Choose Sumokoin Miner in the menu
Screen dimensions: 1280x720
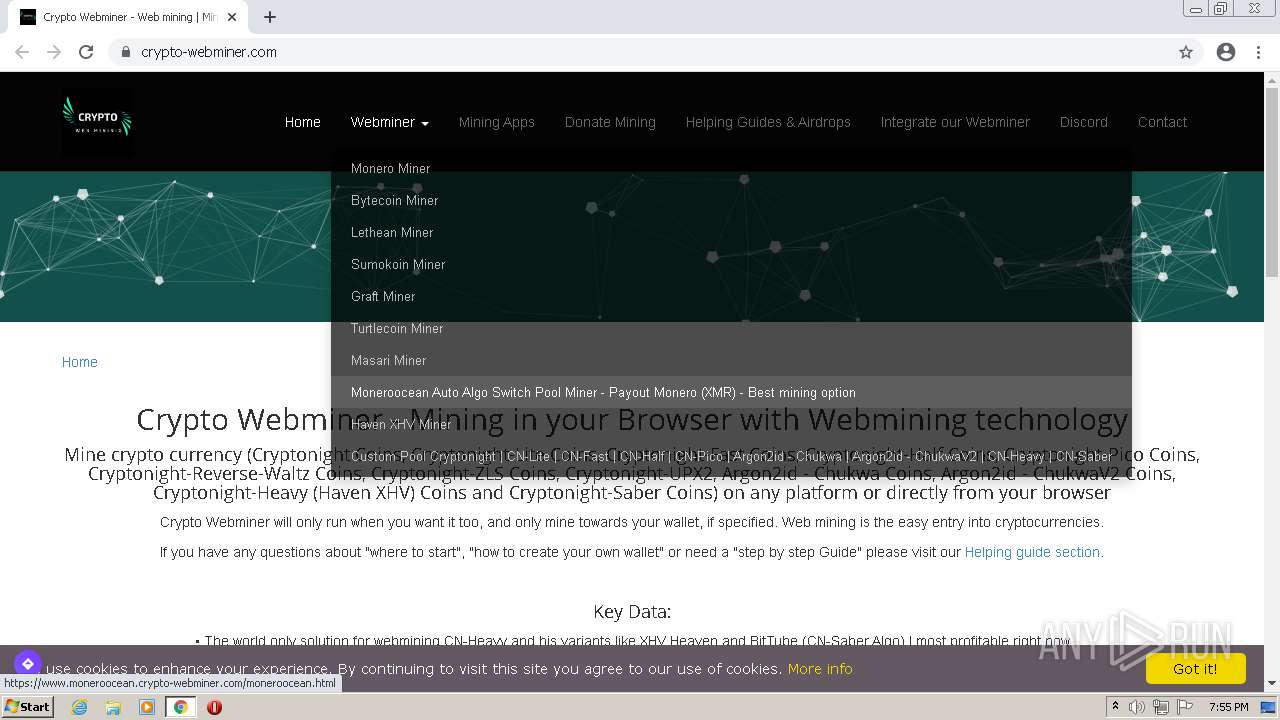731,264
